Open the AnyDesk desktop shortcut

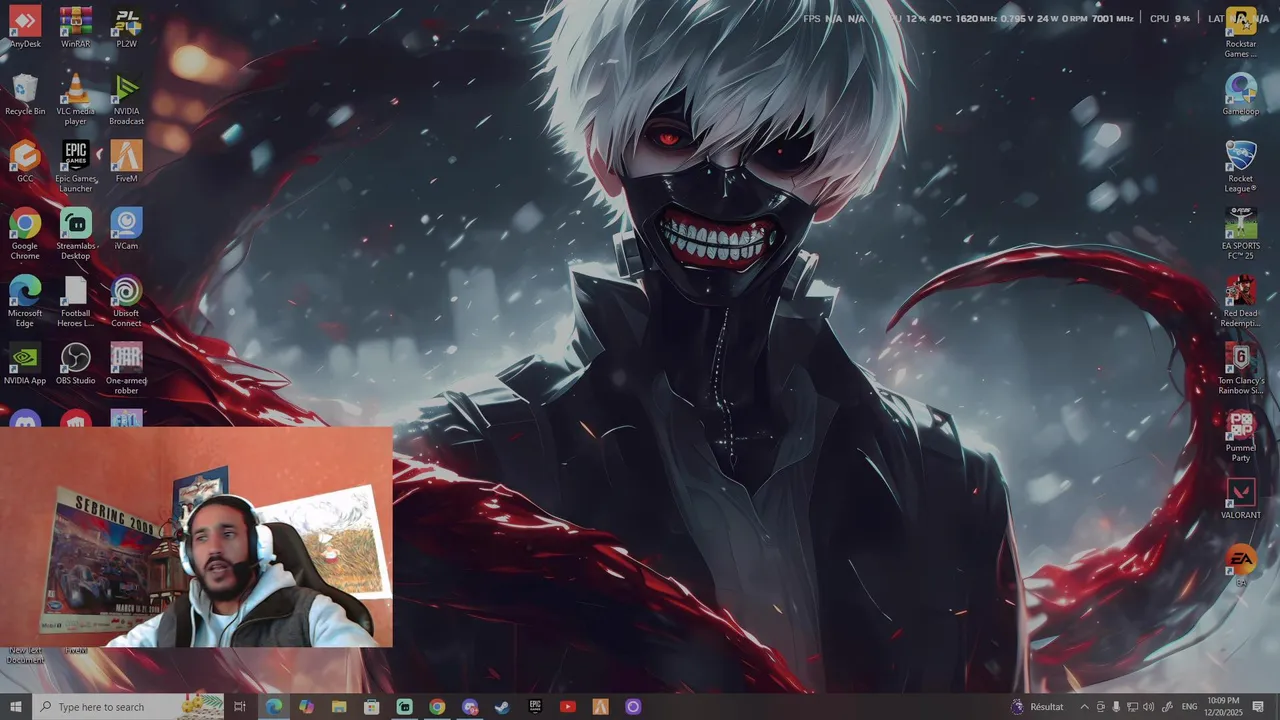(25, 27)
